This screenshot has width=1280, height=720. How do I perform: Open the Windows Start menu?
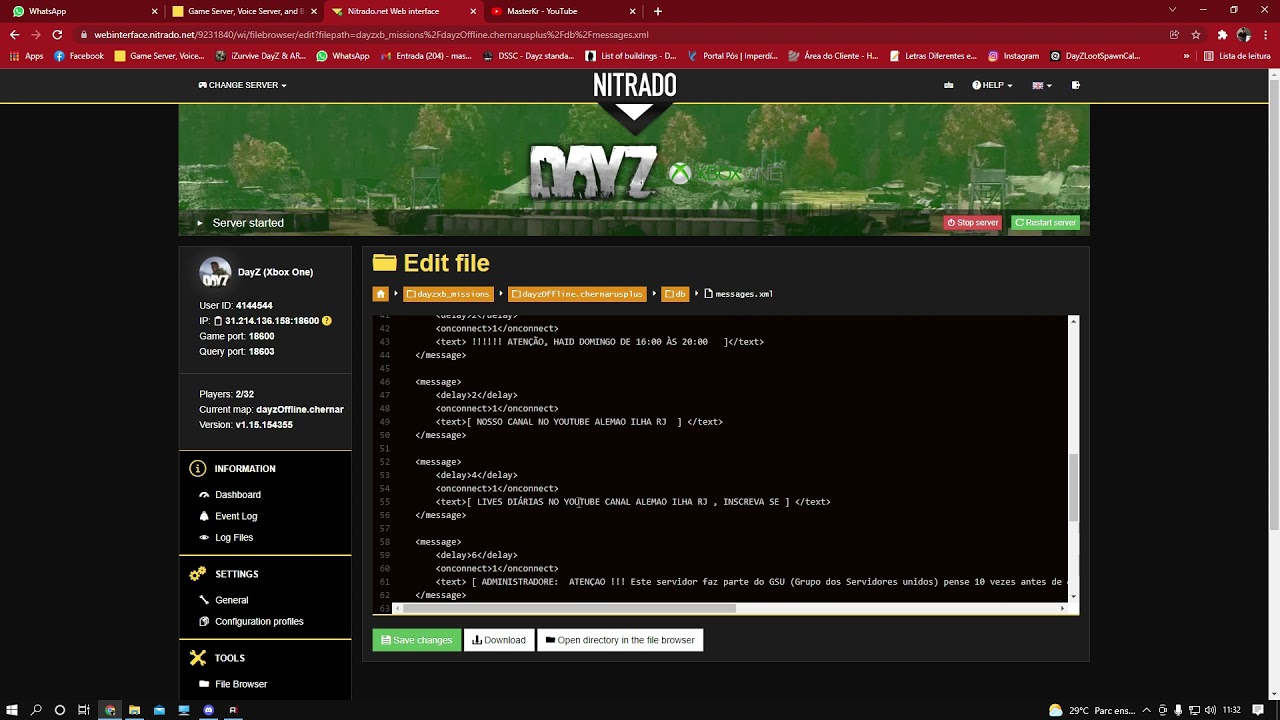click(x=11, y=710)
